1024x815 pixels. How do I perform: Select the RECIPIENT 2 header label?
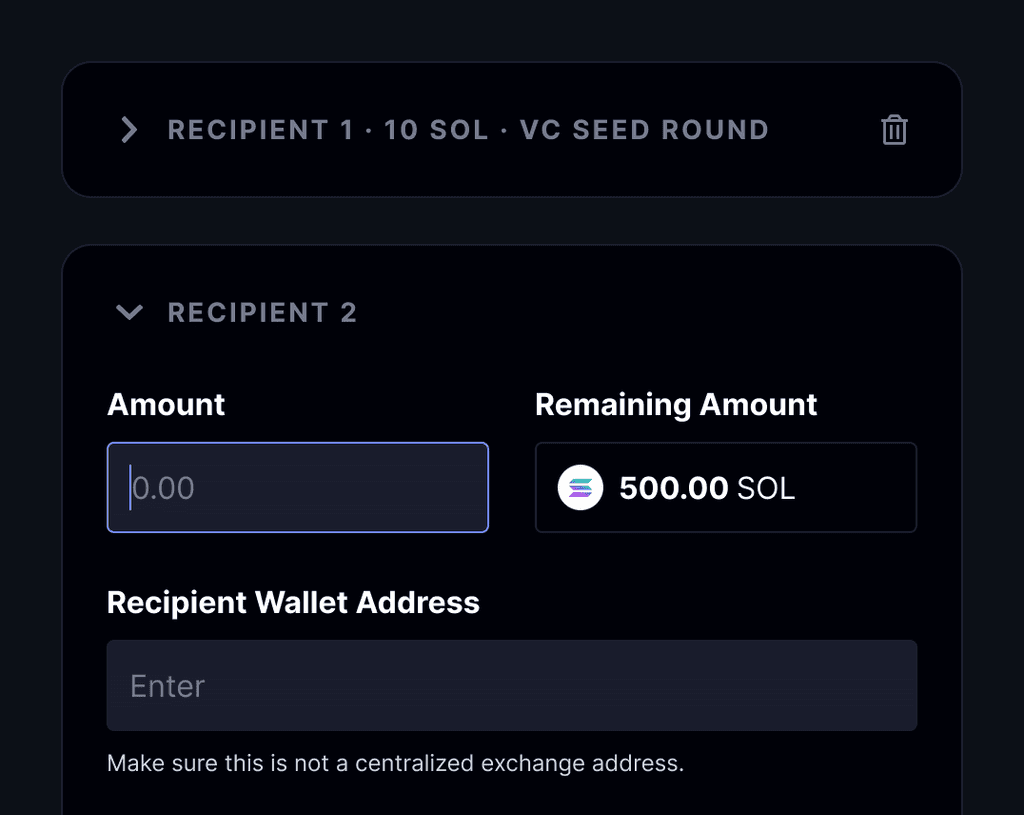click(262, 312)
